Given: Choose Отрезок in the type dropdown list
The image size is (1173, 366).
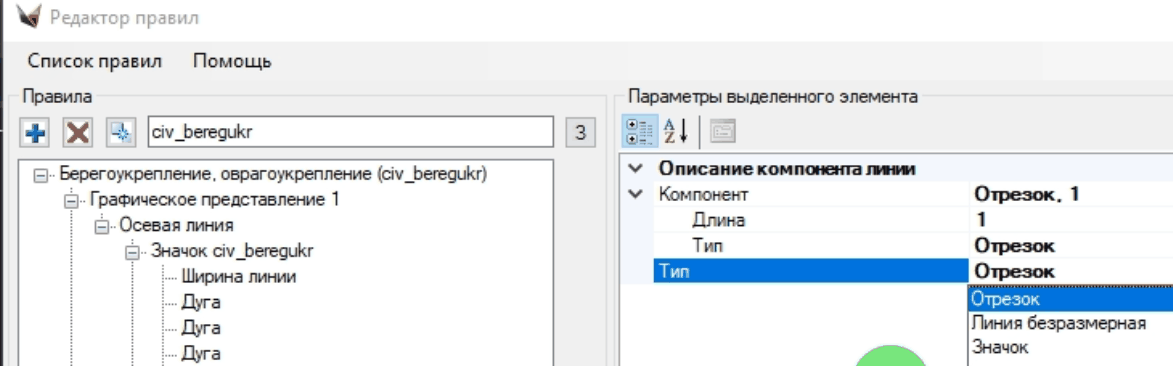Looking at the screenshot, I should (x=1071, y=299).
